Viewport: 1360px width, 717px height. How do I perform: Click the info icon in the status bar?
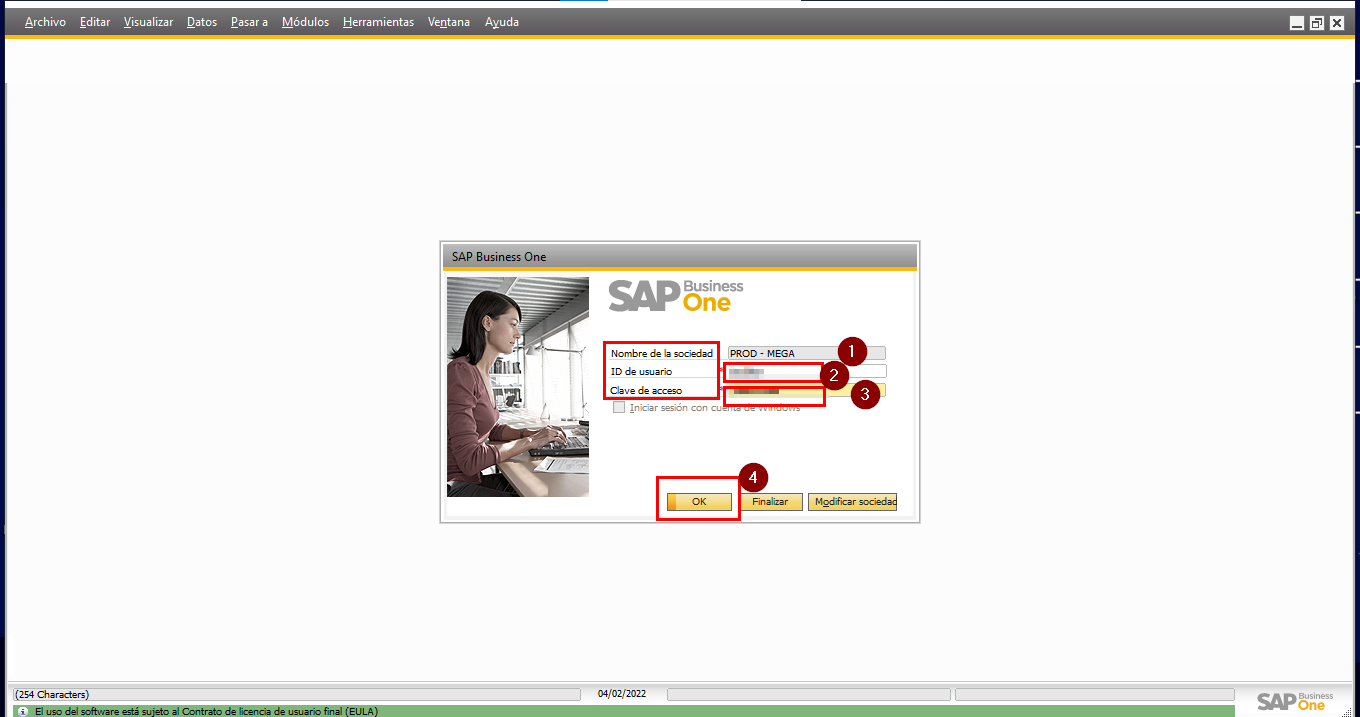pyautogui.click(x=23, y=711)
